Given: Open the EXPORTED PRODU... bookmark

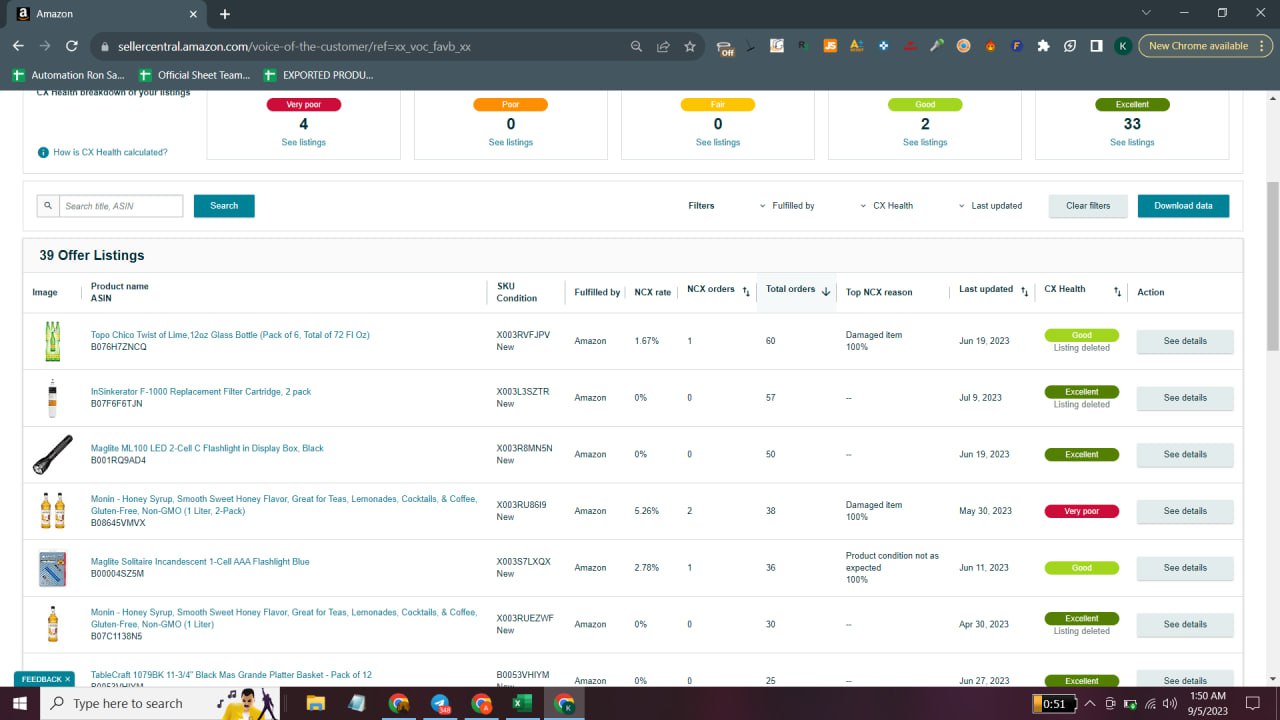Looking at the screenshot, I should pyautogui.click(x=318, y=75).
